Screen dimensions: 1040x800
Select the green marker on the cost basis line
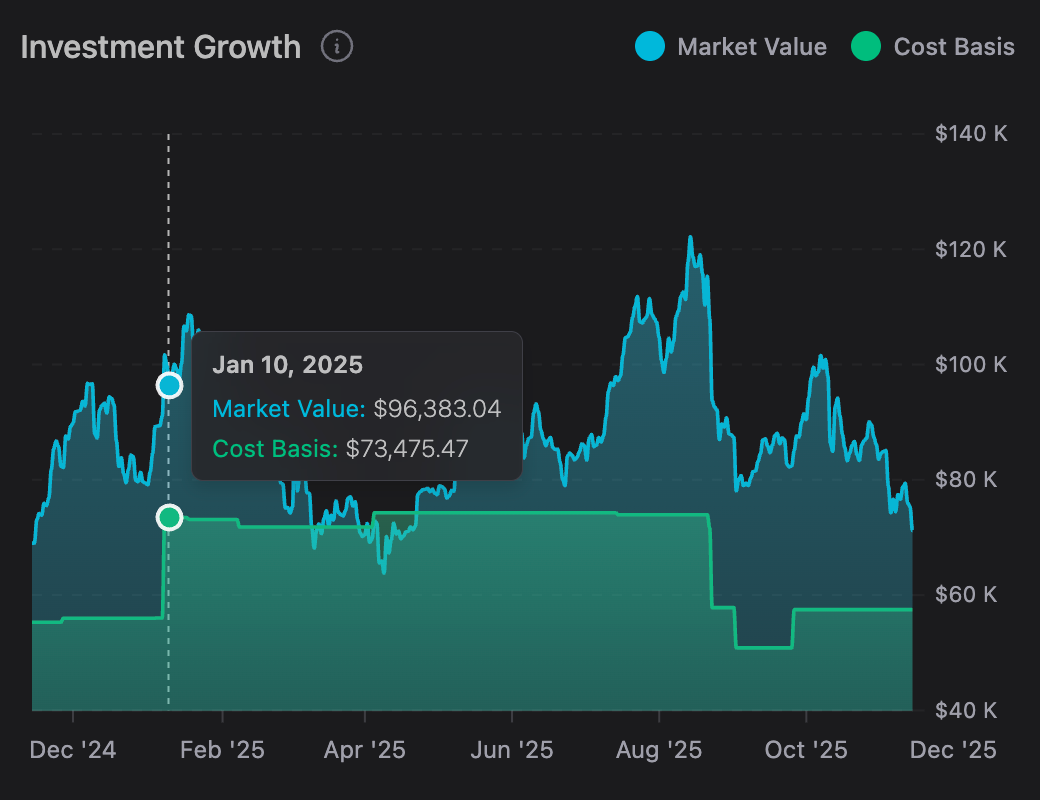[x=169, y=517]
